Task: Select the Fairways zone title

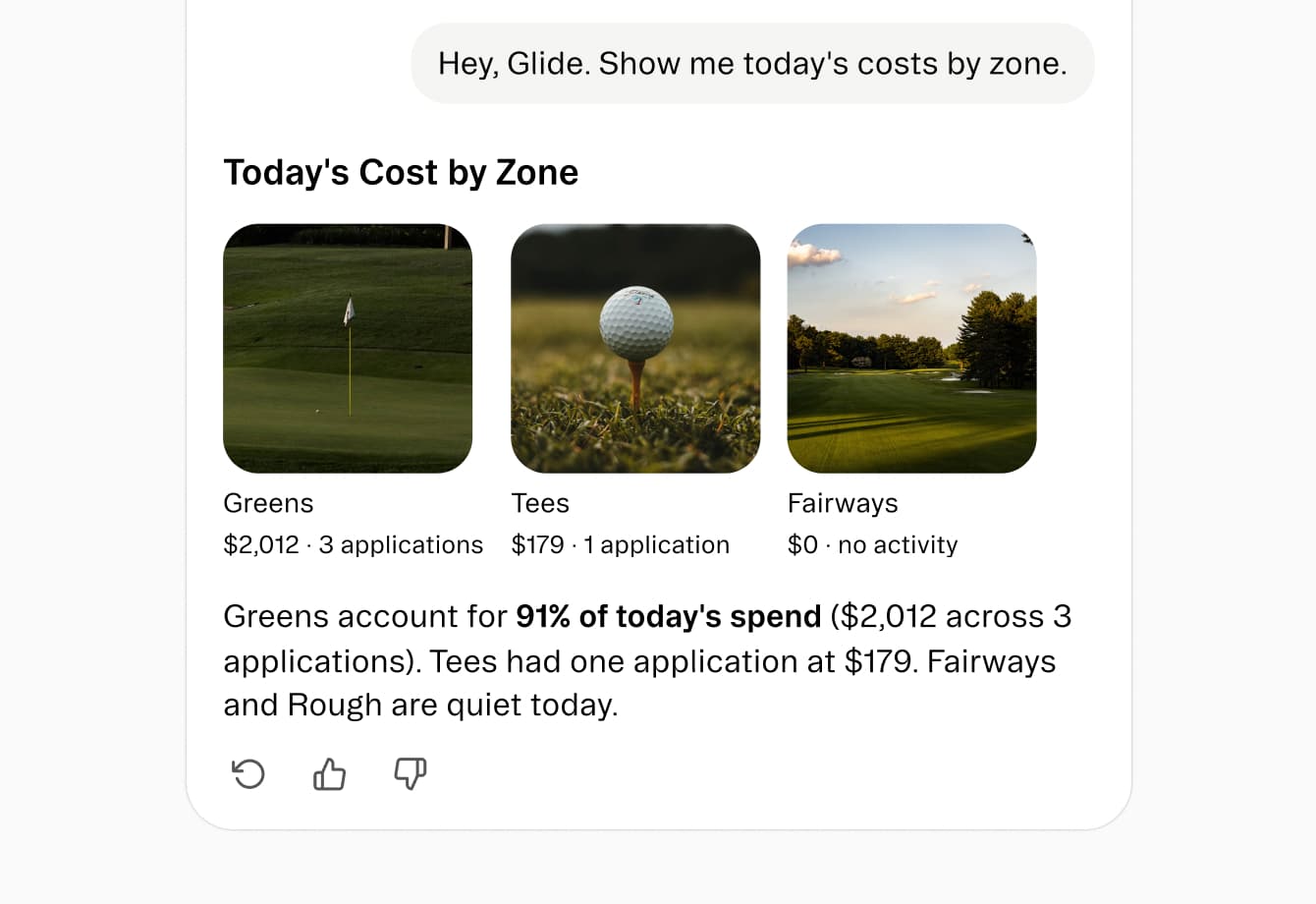Action: 843,503
